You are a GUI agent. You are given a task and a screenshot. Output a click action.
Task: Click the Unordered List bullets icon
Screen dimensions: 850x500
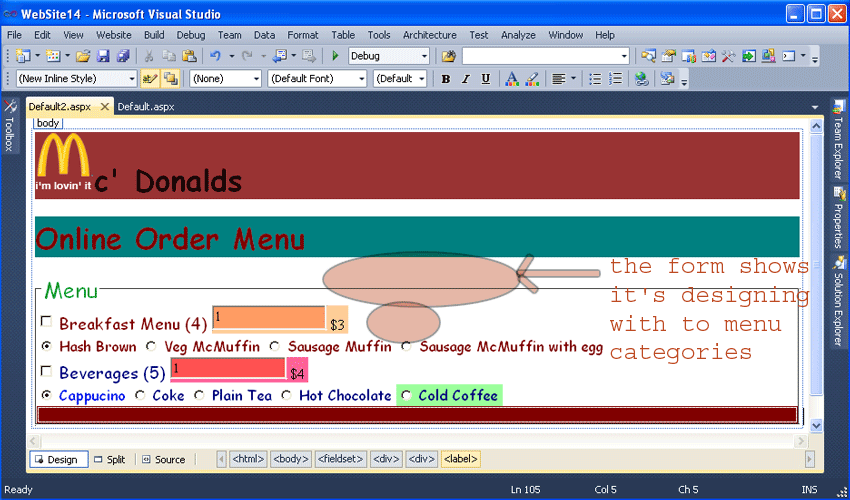pyautogui.click(x=595, y=79)
